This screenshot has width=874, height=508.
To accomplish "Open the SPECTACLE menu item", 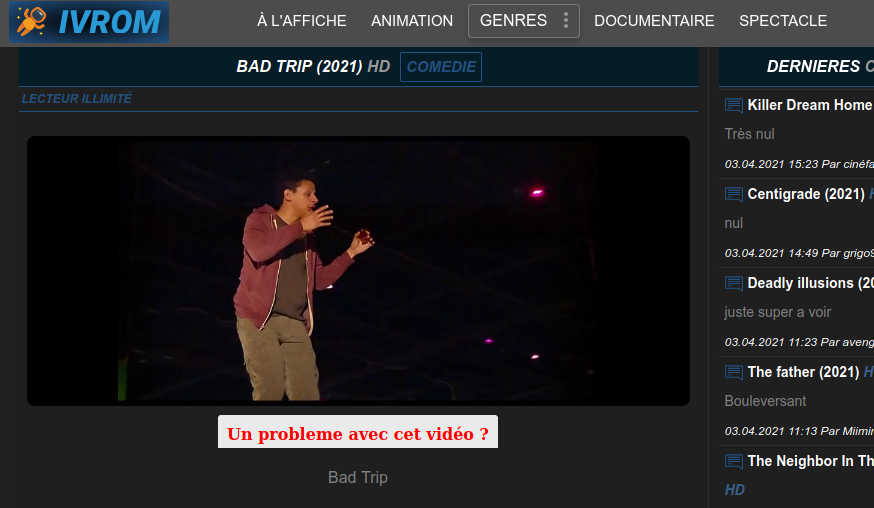I will (x=783, y=21).
